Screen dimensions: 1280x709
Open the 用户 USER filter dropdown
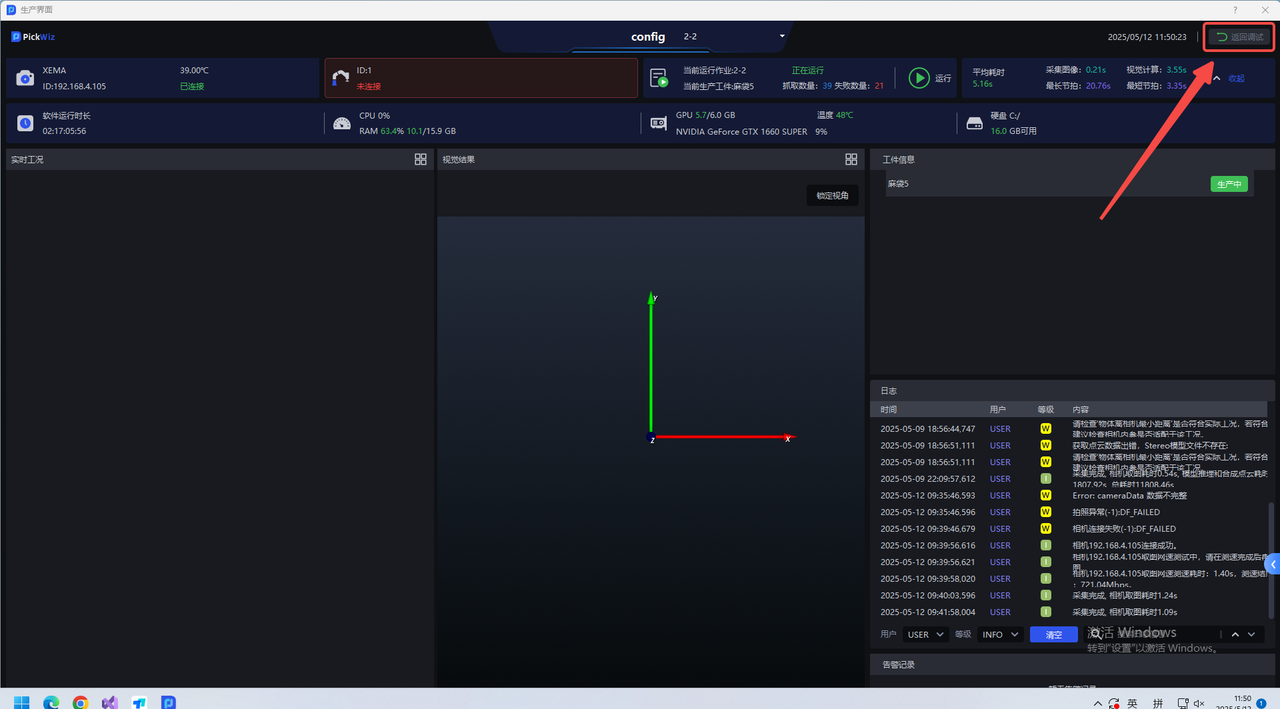926,634
